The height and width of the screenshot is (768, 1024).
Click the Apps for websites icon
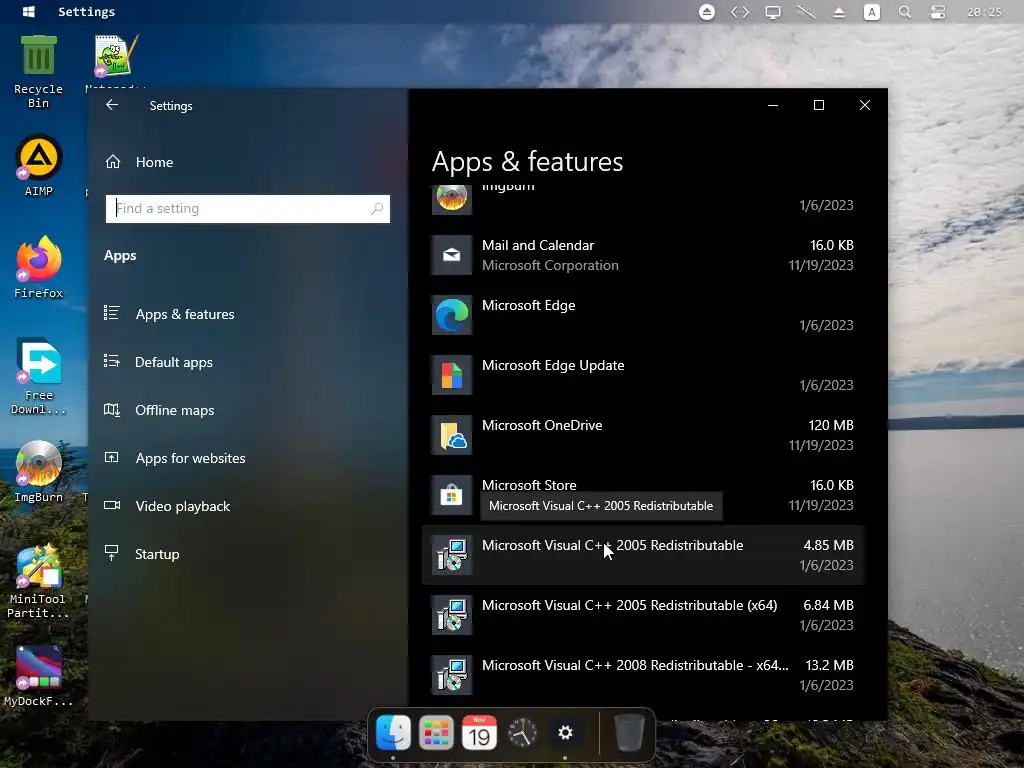112,458
